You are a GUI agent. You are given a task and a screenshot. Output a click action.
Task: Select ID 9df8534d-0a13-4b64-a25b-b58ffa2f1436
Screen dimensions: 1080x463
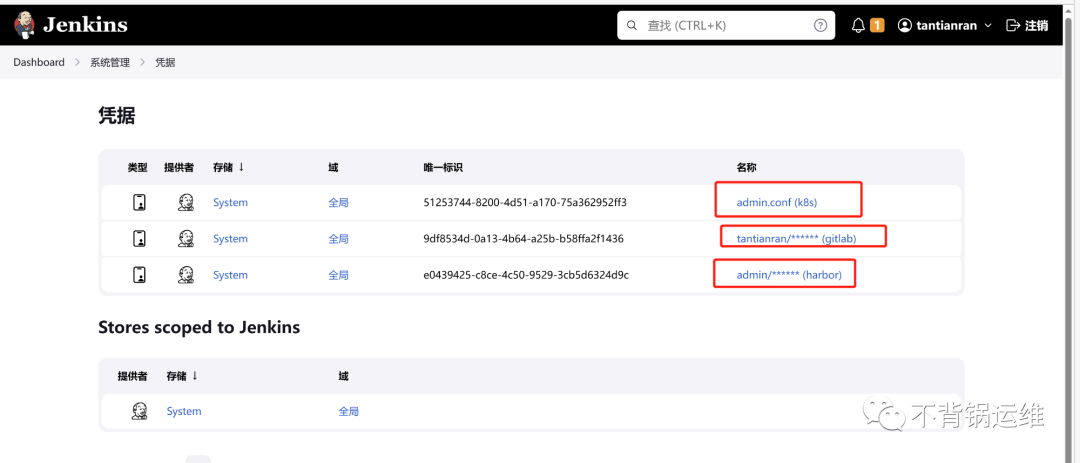[523, 238]
